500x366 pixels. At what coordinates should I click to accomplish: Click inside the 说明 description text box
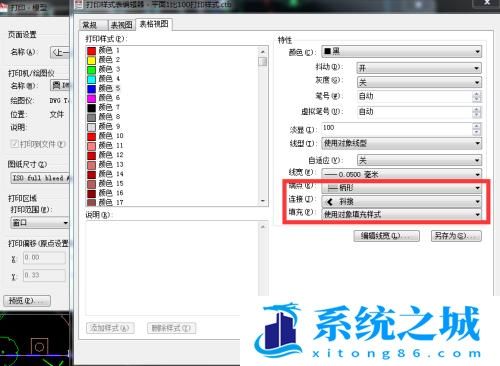click(172, 268)
